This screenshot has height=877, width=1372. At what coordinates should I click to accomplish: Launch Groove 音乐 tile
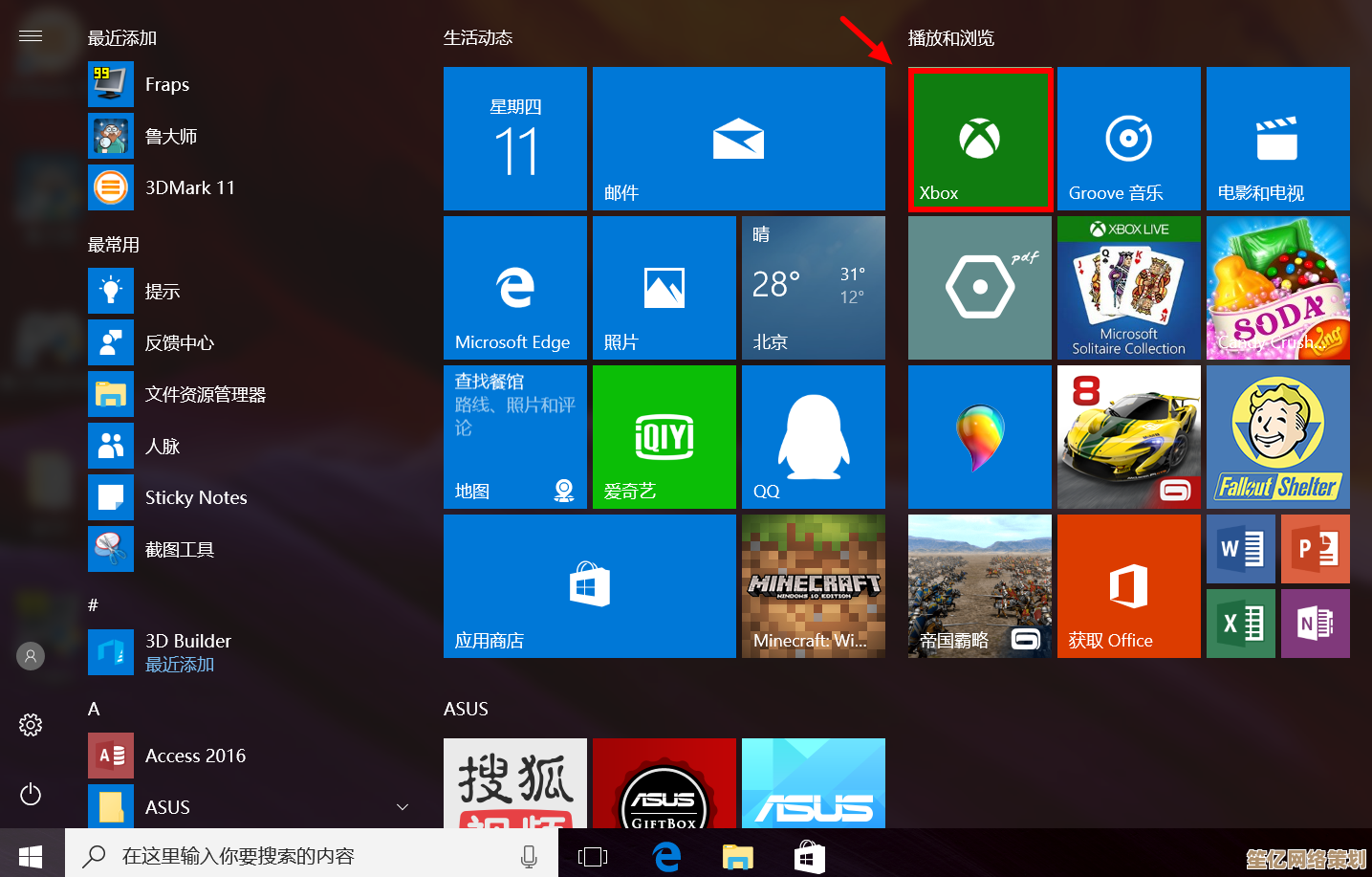[x=1128, y=139]
